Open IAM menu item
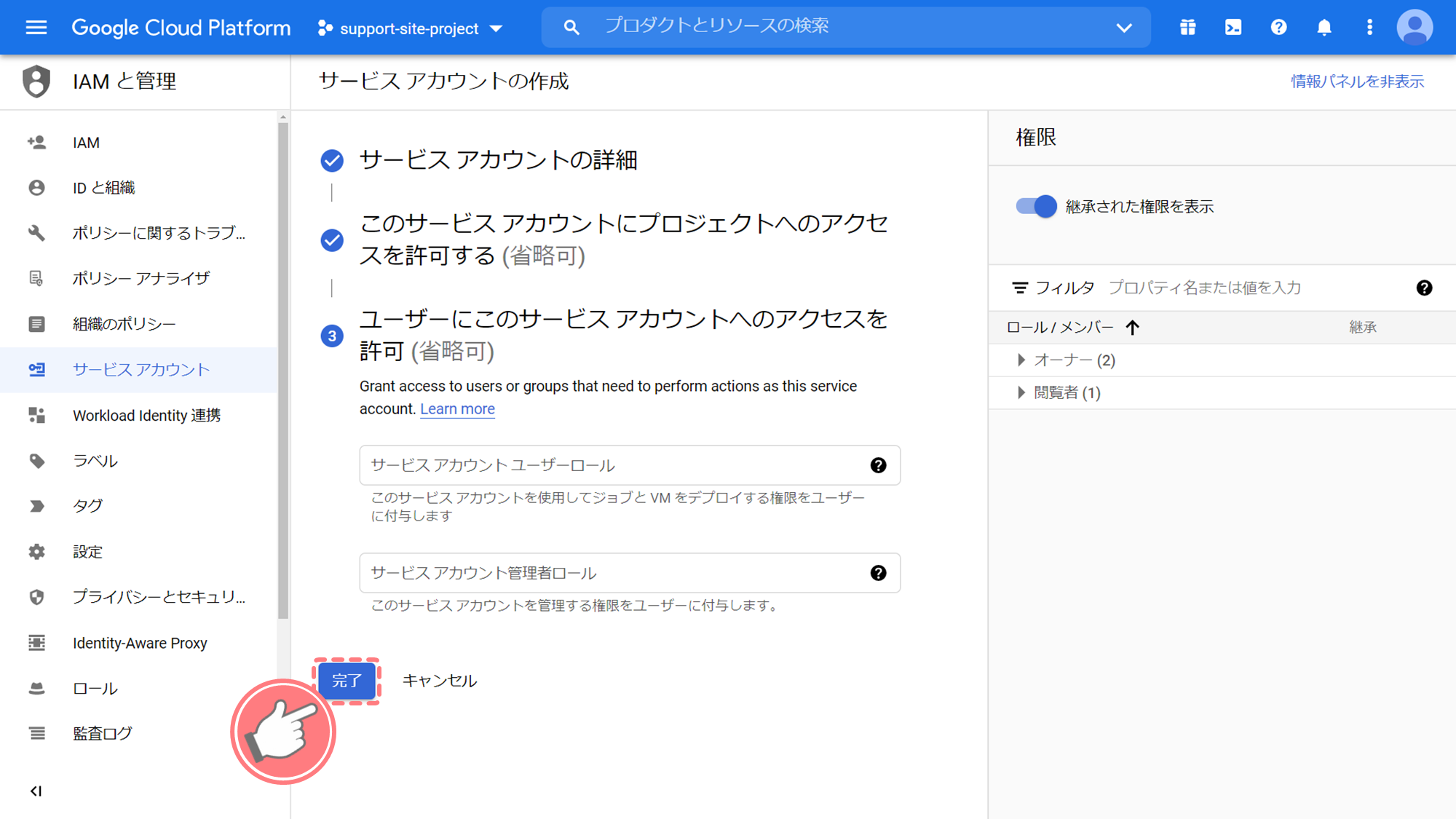Viewport: 1456px width, 819px height. 138,143
